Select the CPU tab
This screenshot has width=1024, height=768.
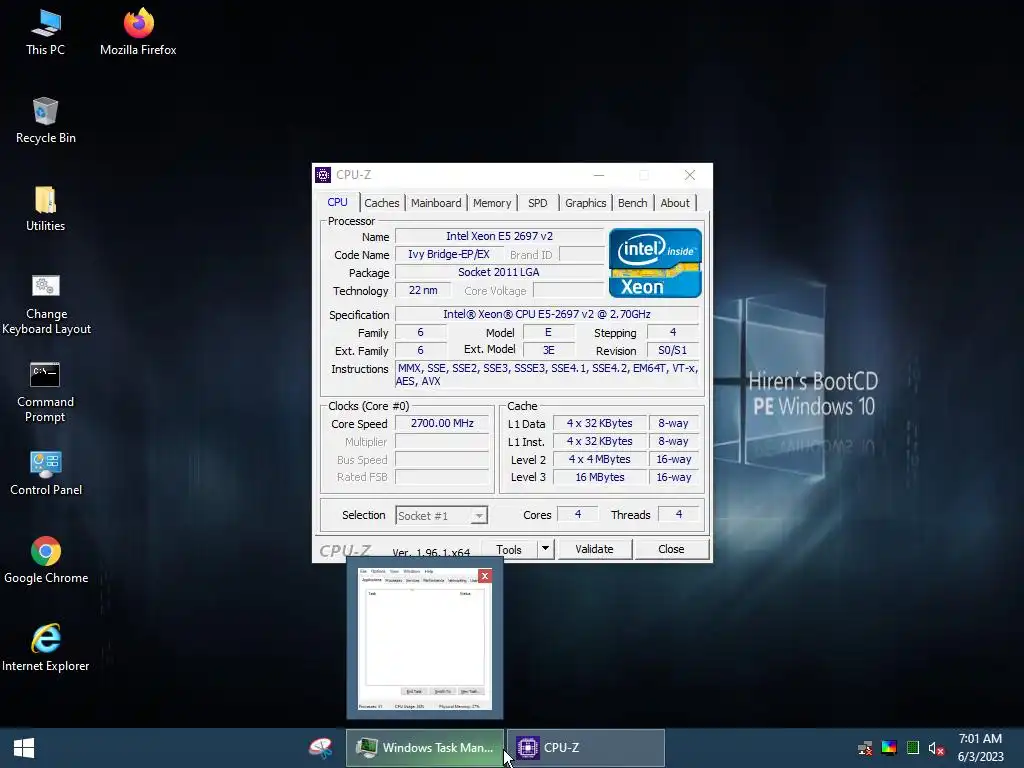click(337, 202)
